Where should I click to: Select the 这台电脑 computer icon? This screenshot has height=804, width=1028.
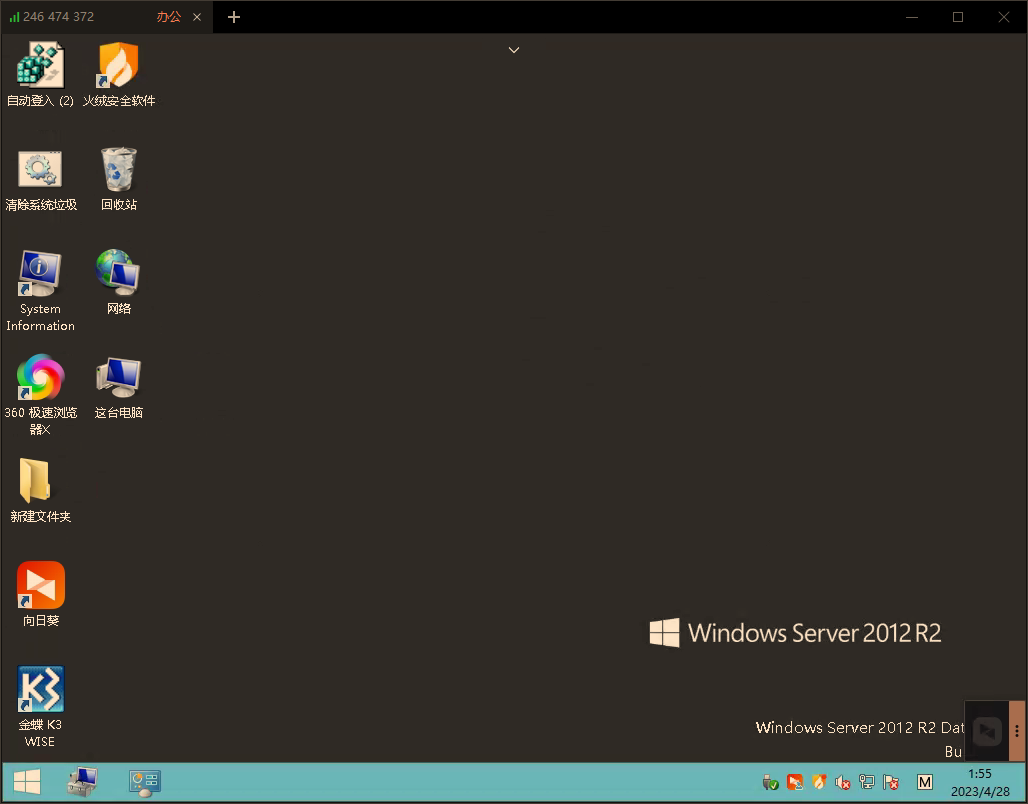[118, 378]
